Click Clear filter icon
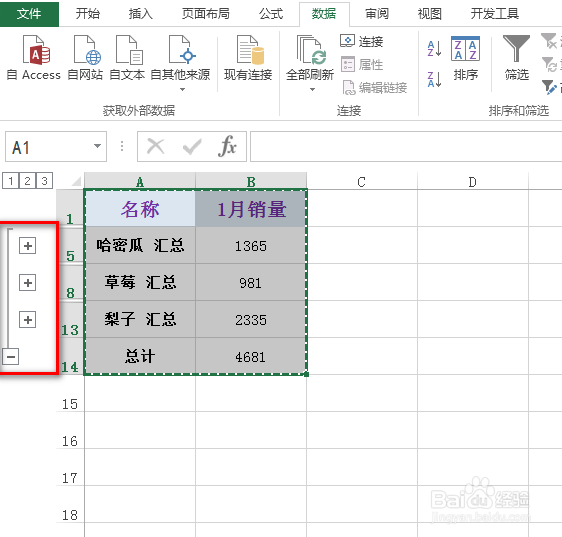The image size is (562, 537). tap(549, 41)
